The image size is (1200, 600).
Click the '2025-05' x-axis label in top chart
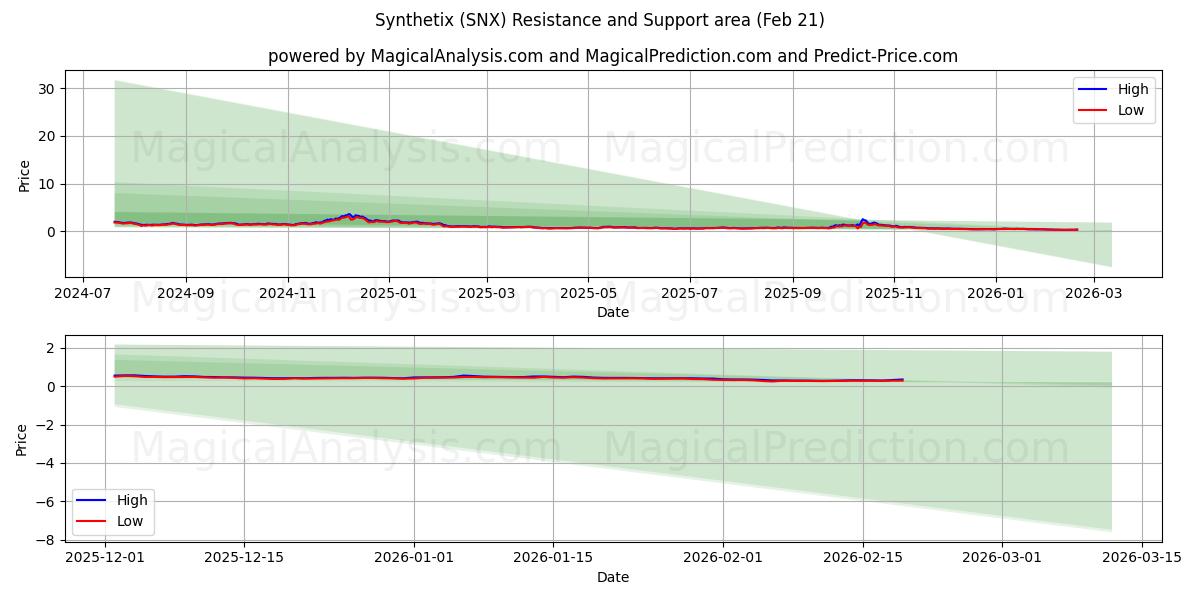click(x=588, y=295)
